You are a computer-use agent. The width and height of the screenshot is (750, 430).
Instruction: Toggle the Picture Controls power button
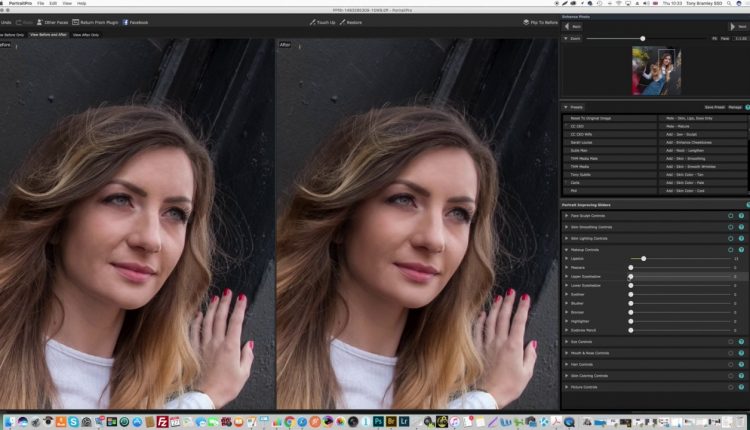point(730,387)
